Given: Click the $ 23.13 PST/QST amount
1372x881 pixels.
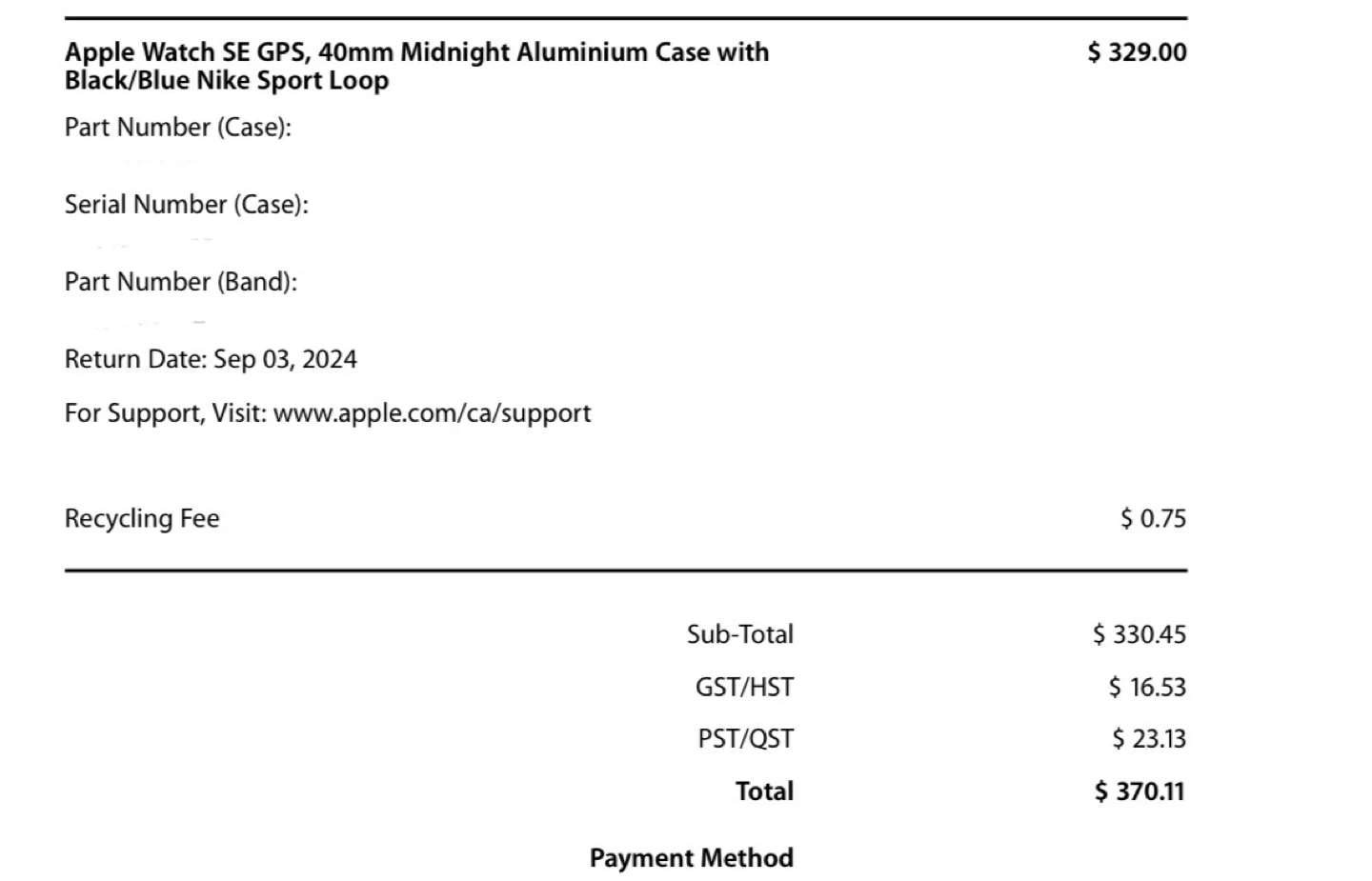Looking at the screenshot, I should [x=1149, y=739].
